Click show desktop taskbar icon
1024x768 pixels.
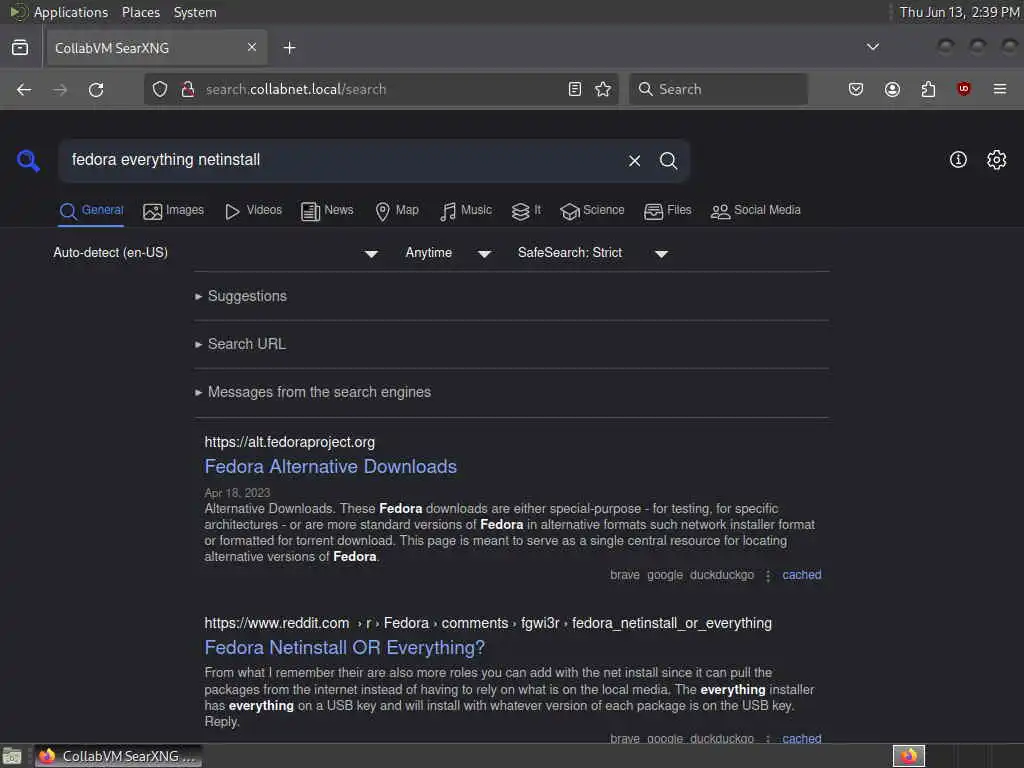click(x=12, y=756)
